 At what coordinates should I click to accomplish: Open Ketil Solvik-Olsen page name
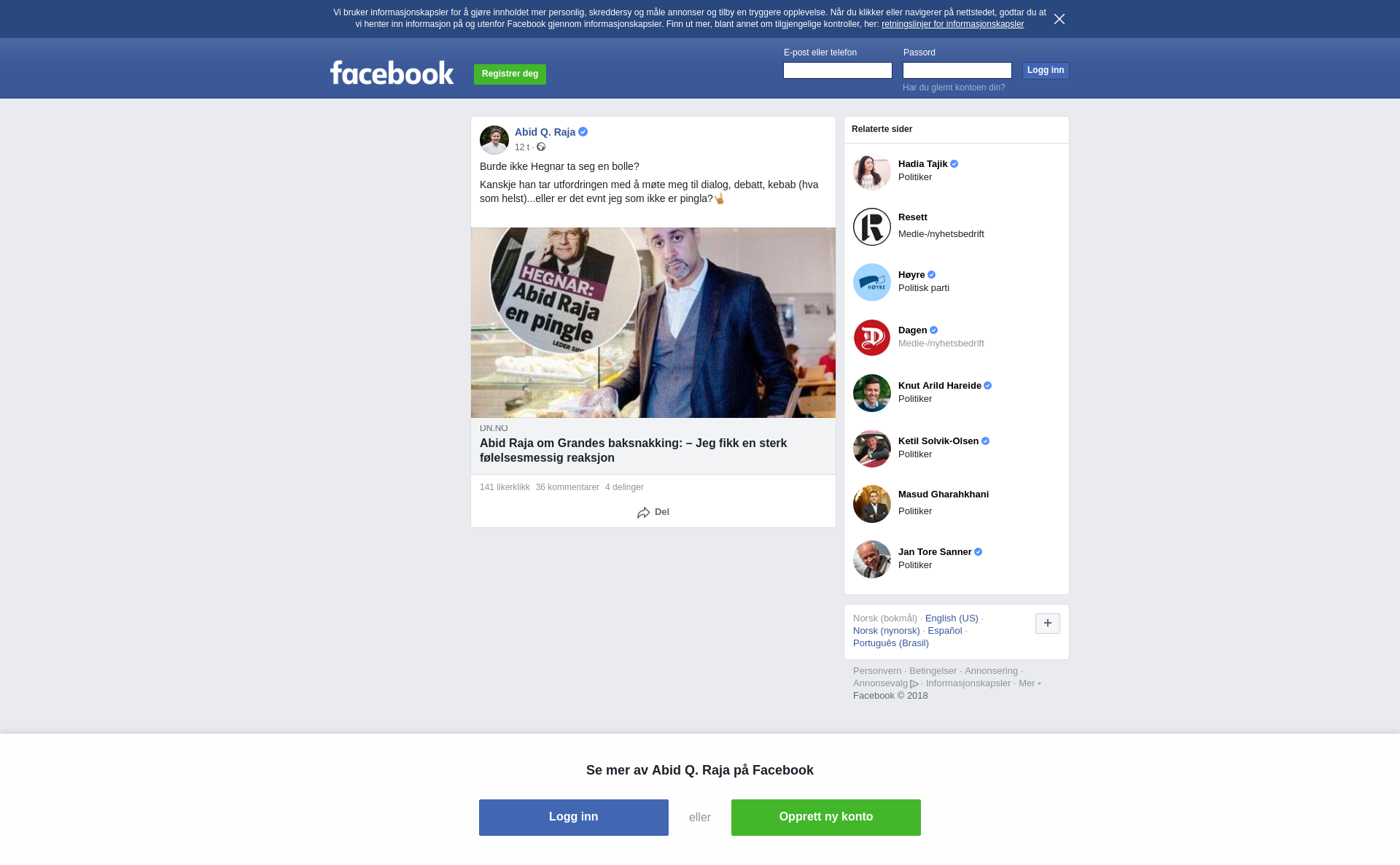[938, 441]
